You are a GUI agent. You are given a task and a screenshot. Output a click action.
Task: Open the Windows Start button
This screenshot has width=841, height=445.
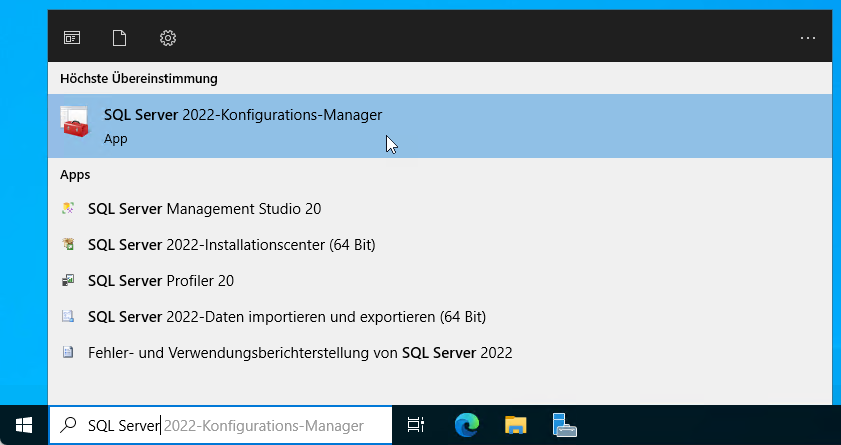coord(24,425)
